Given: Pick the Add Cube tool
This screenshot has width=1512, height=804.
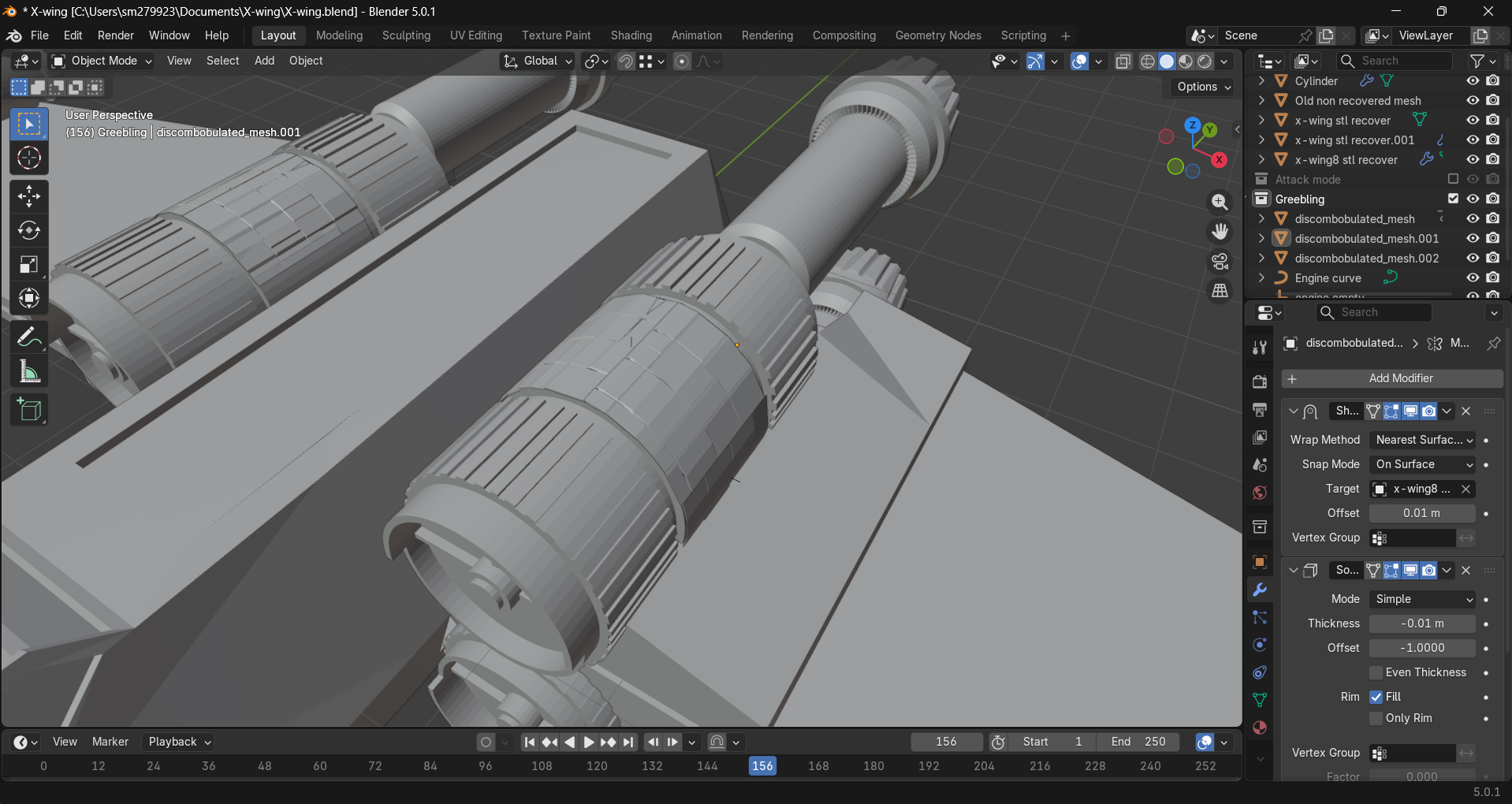Looking at the screenshot, I should coord(29,410).
